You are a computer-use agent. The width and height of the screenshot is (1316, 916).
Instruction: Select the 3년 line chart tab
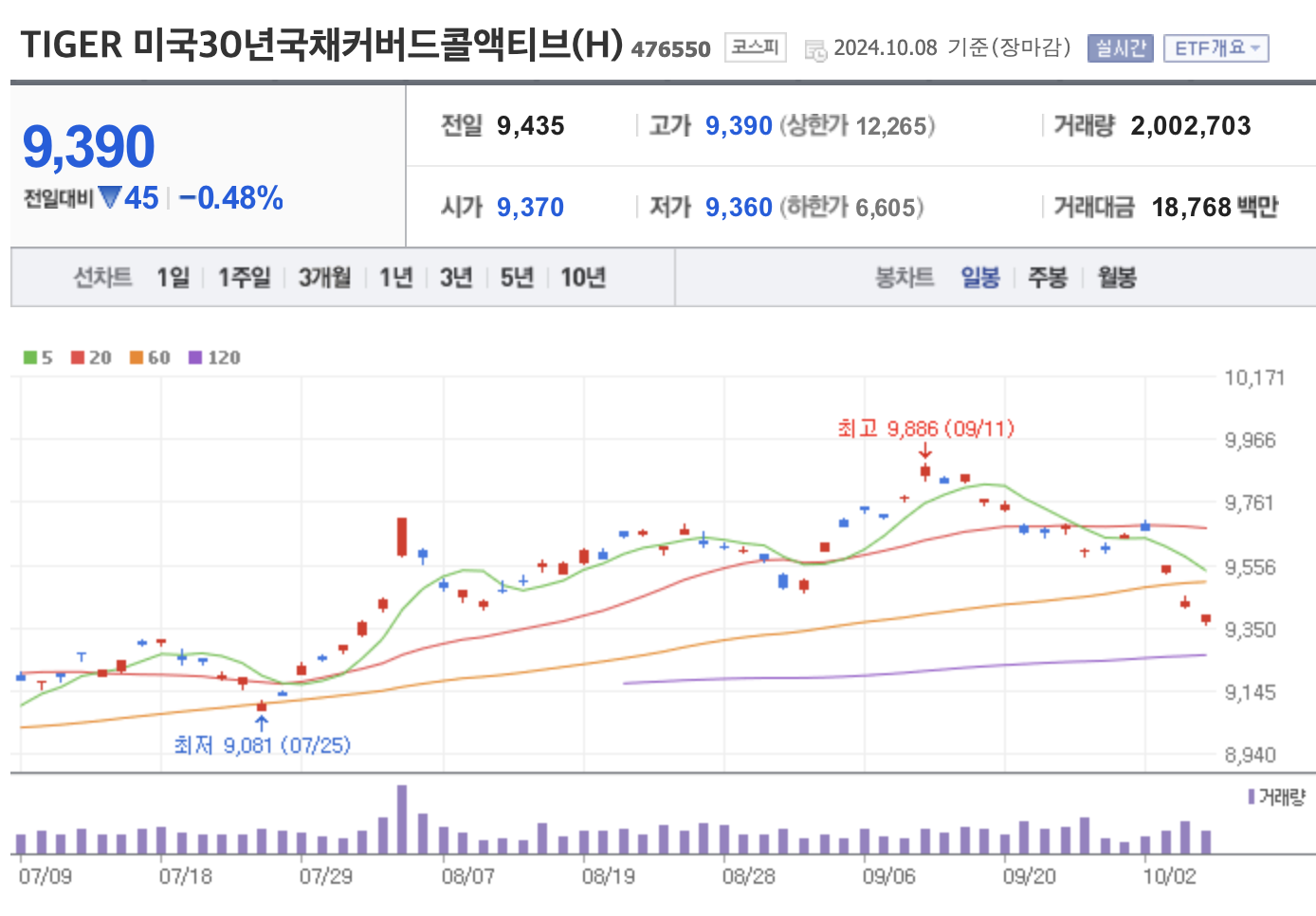[456, 277]
